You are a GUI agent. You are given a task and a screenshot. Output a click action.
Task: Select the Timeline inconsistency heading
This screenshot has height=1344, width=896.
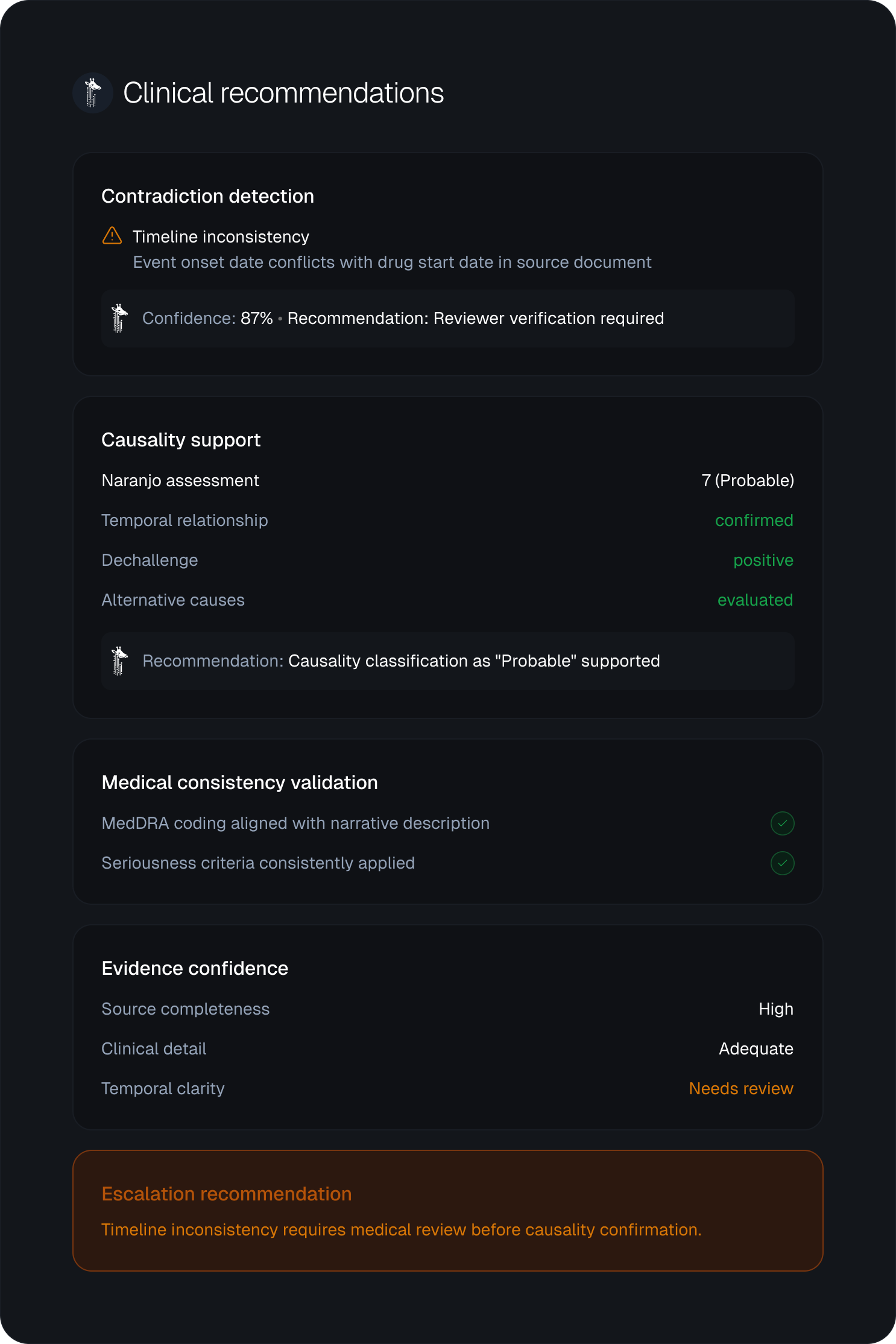pyautogui.click(x=221, y=237)
